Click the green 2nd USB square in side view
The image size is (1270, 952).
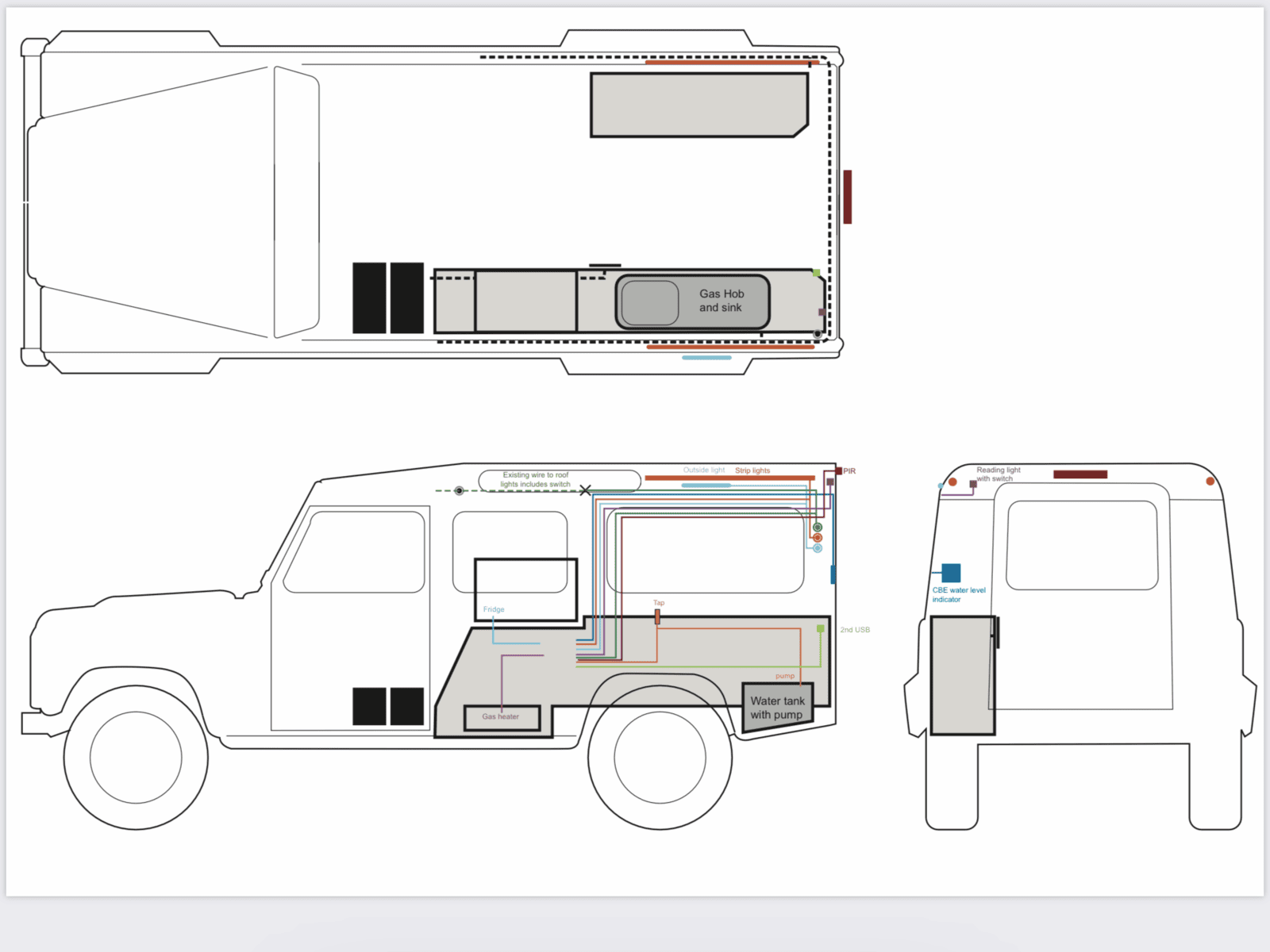[821, 629]
